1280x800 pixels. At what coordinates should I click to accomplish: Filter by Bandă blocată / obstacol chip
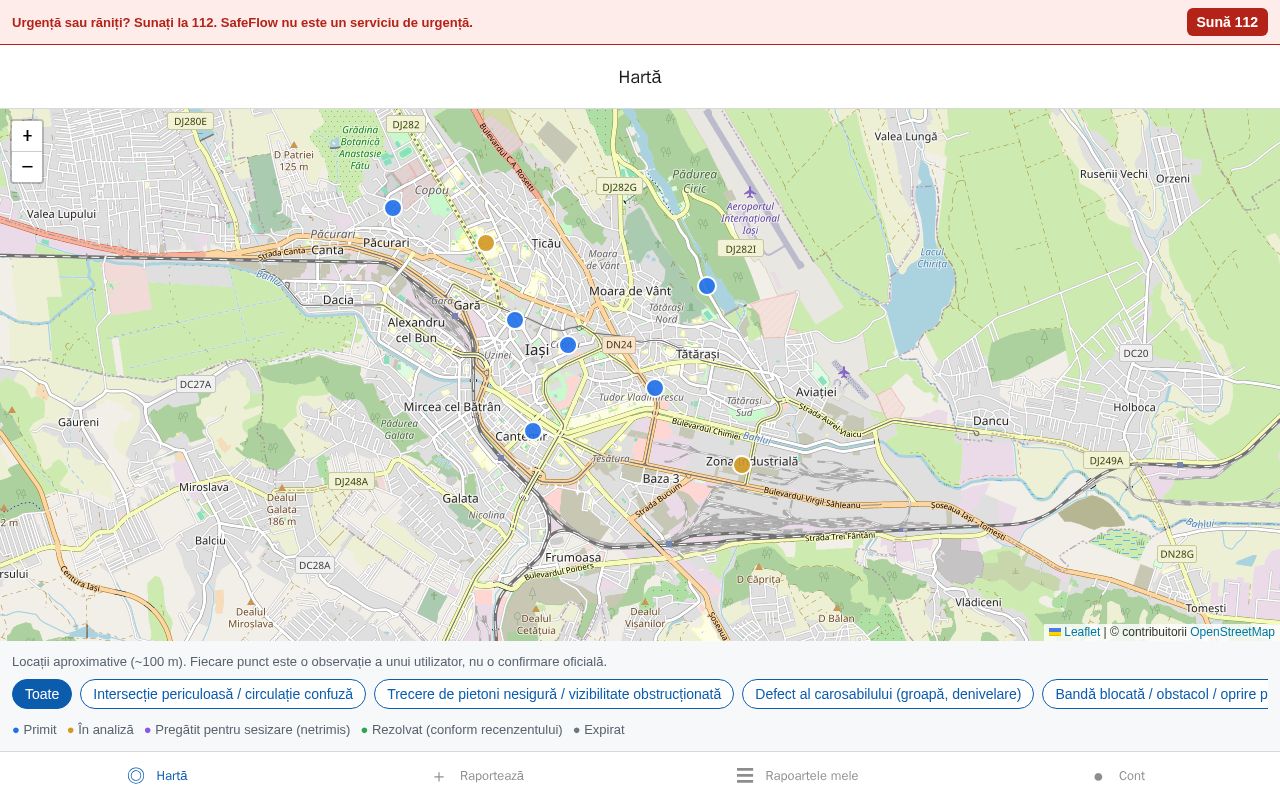(x=1155, y=694)
